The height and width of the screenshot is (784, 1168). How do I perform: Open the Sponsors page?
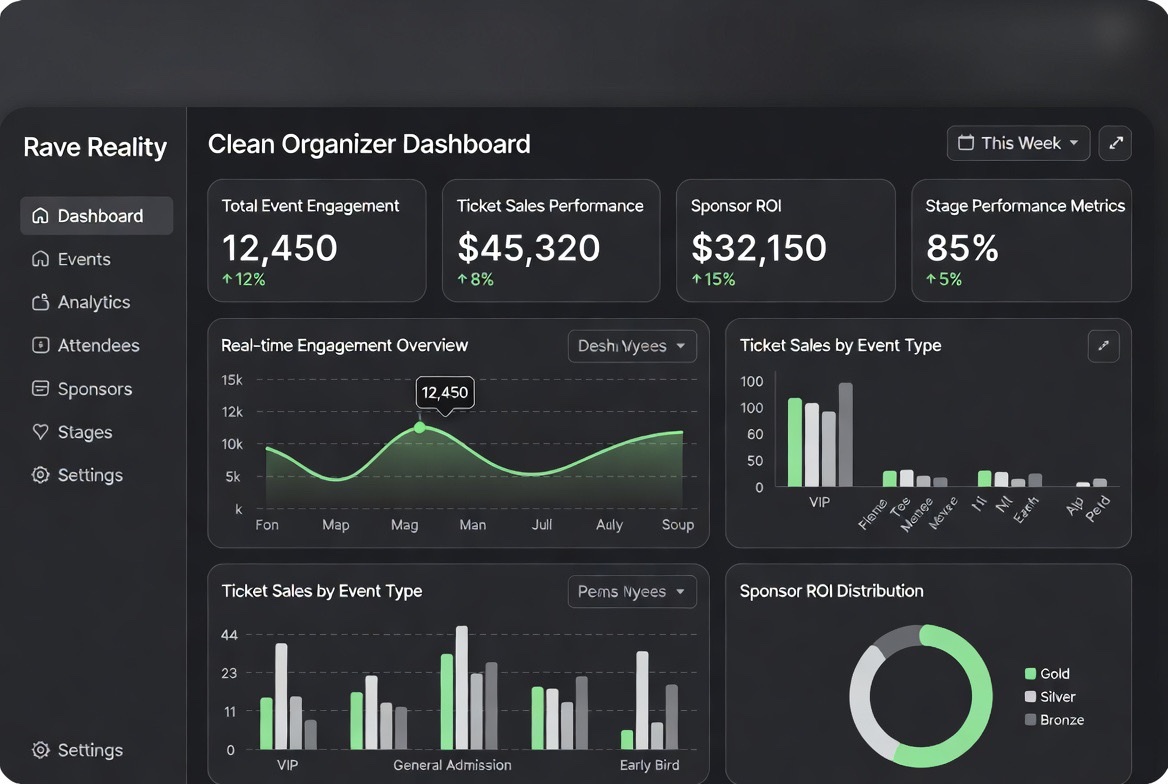coord(82,388)
